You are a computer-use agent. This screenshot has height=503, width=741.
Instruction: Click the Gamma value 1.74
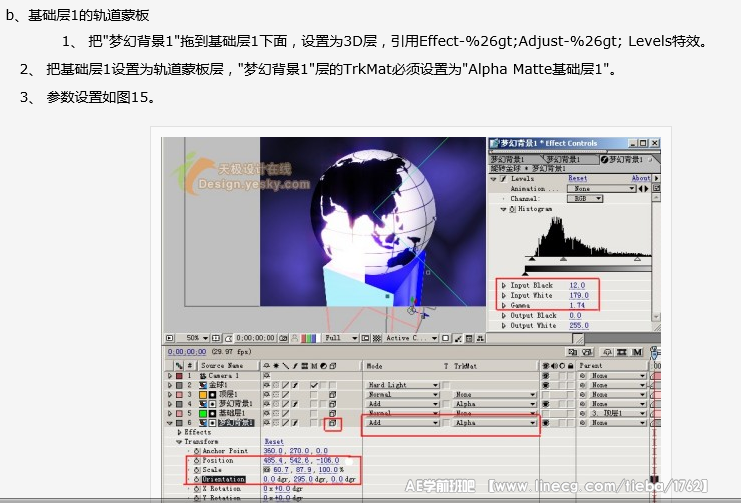point(577,305)
